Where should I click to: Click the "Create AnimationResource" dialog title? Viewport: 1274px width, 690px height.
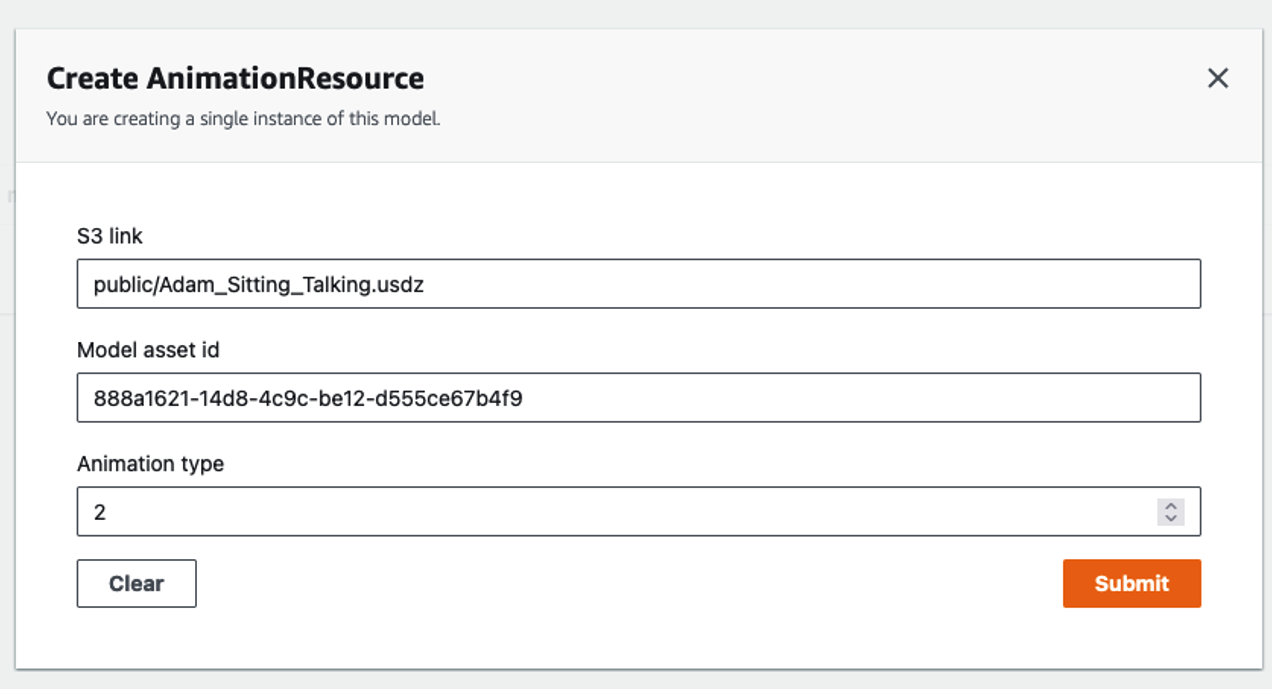point(235,78)
